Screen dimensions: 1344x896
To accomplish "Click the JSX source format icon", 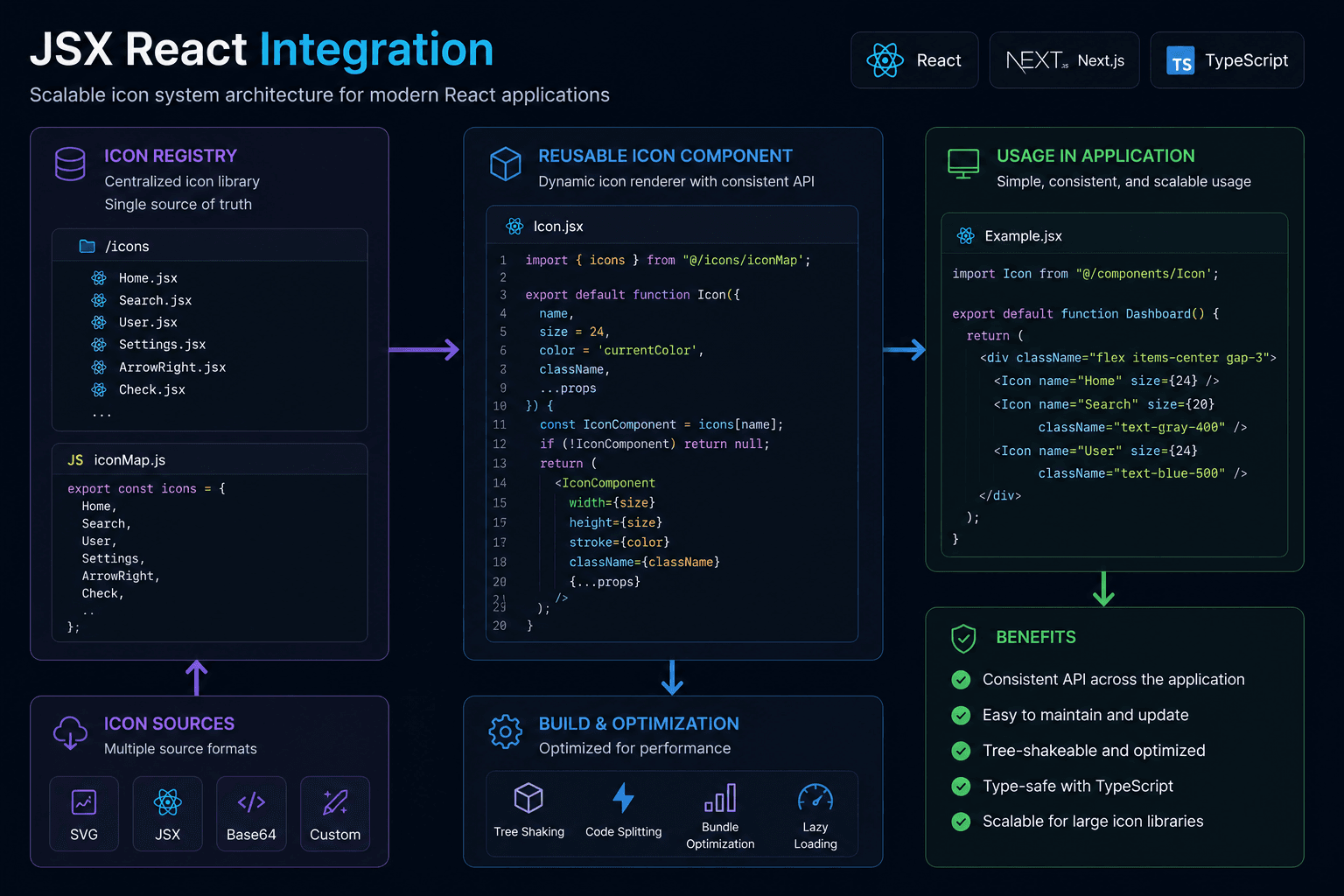I will 167,801.
